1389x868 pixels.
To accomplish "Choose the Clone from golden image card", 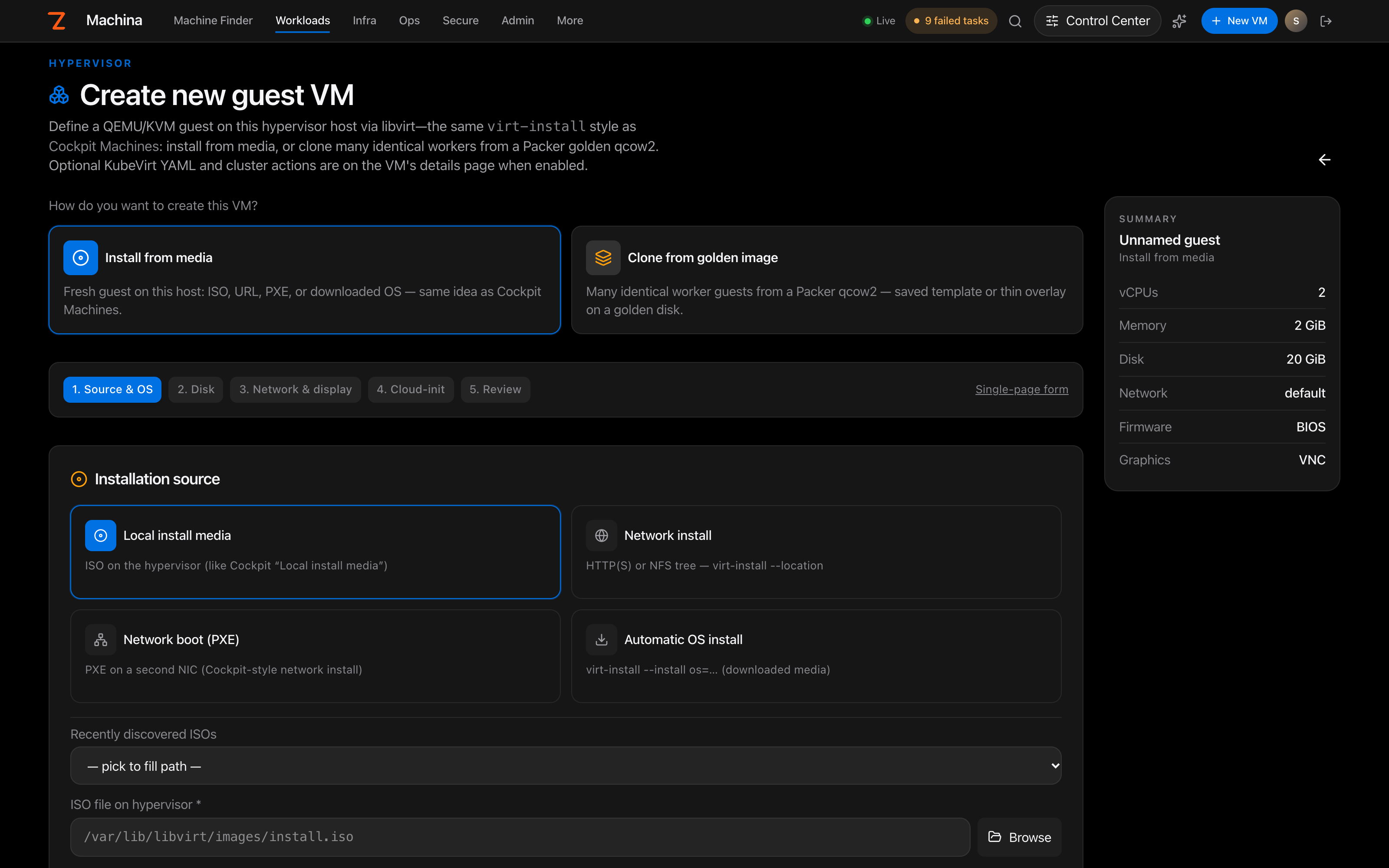I will [x=827, y=280].
